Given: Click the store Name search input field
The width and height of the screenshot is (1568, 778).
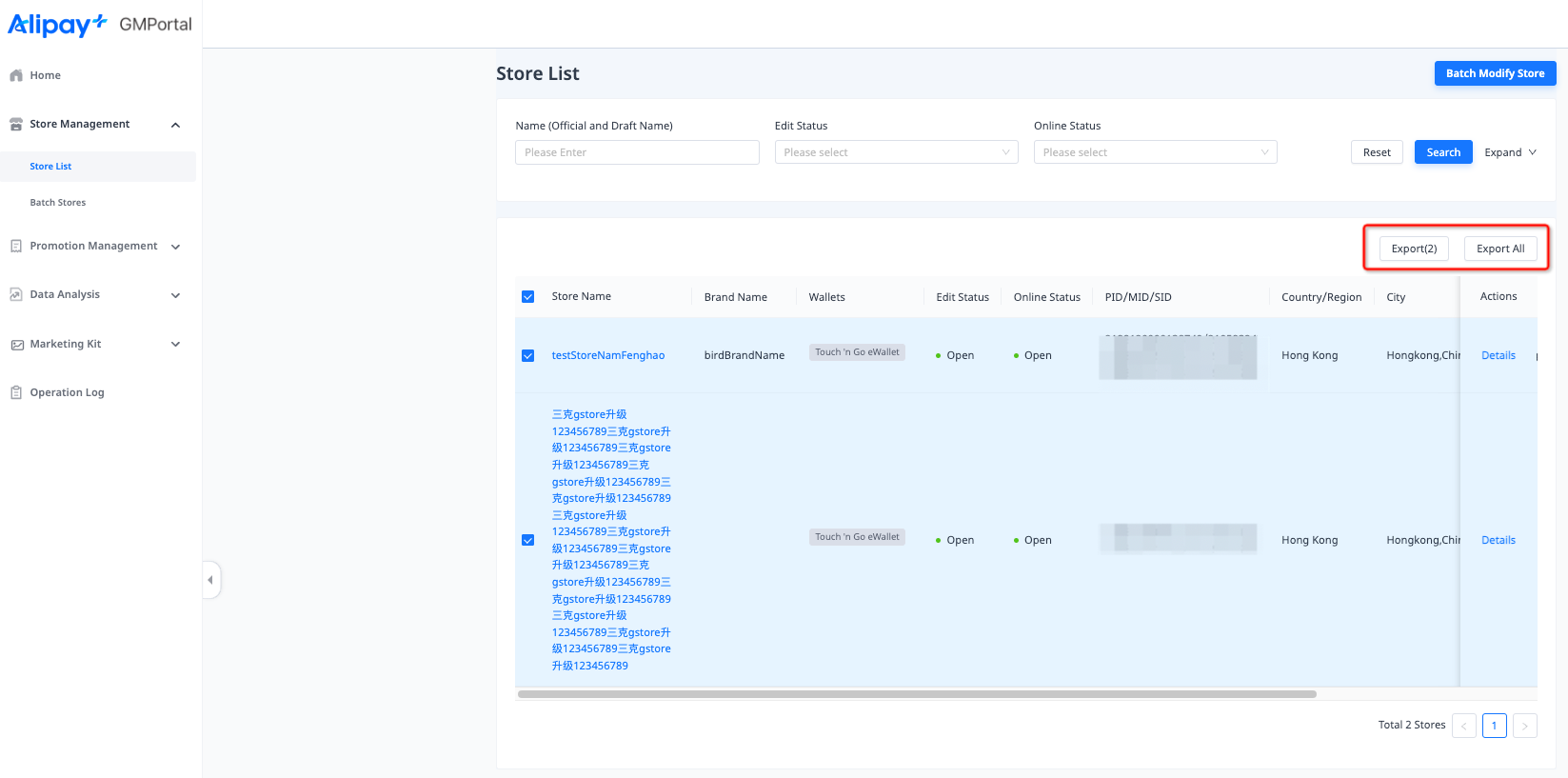Looking at the screenshot, I should [637, 152].
